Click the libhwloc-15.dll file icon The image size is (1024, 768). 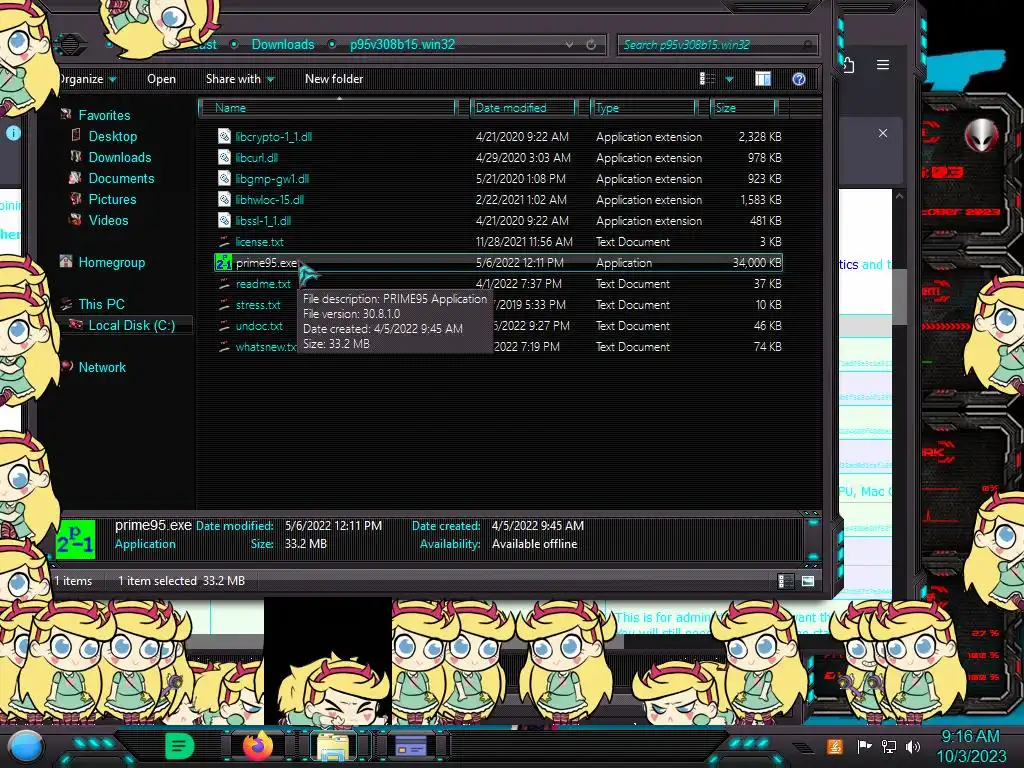tap(224, 199)
